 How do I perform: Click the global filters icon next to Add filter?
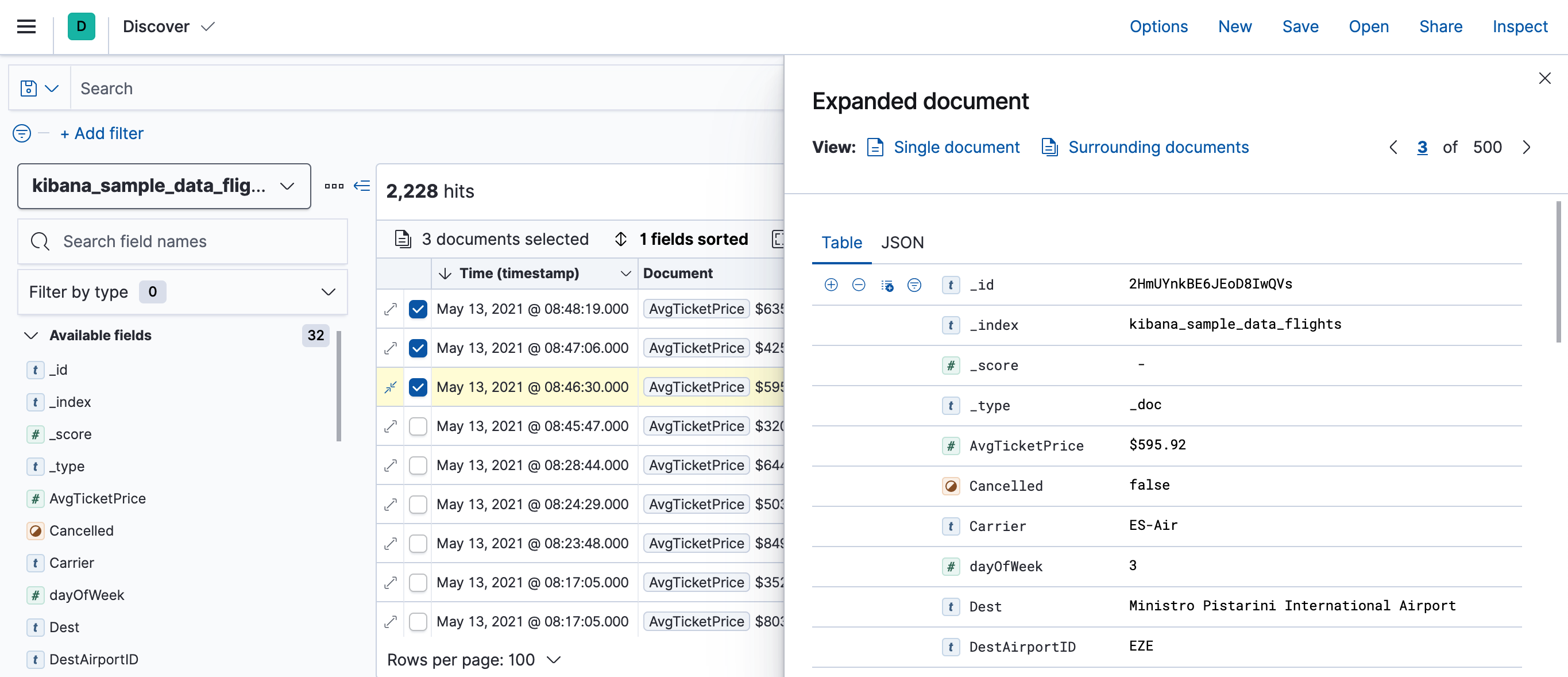click(x=21, y=133)
